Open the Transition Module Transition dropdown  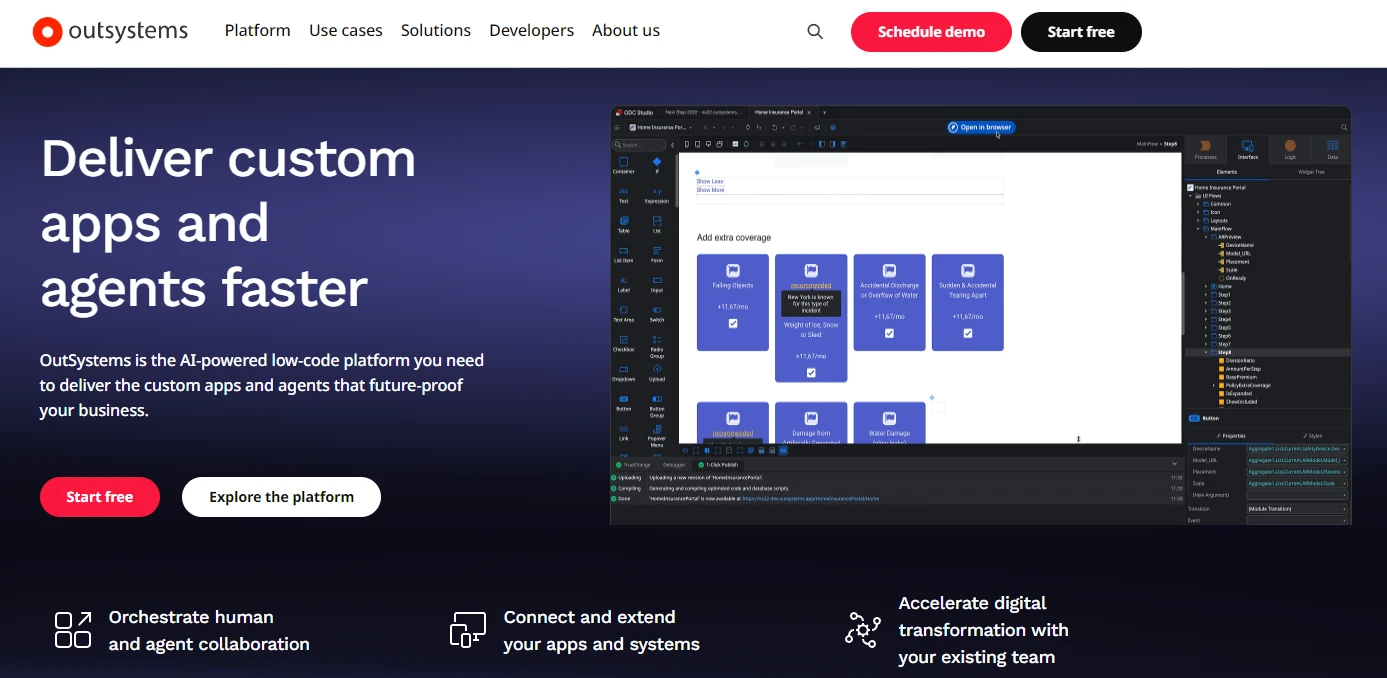tap(1297, 509)
